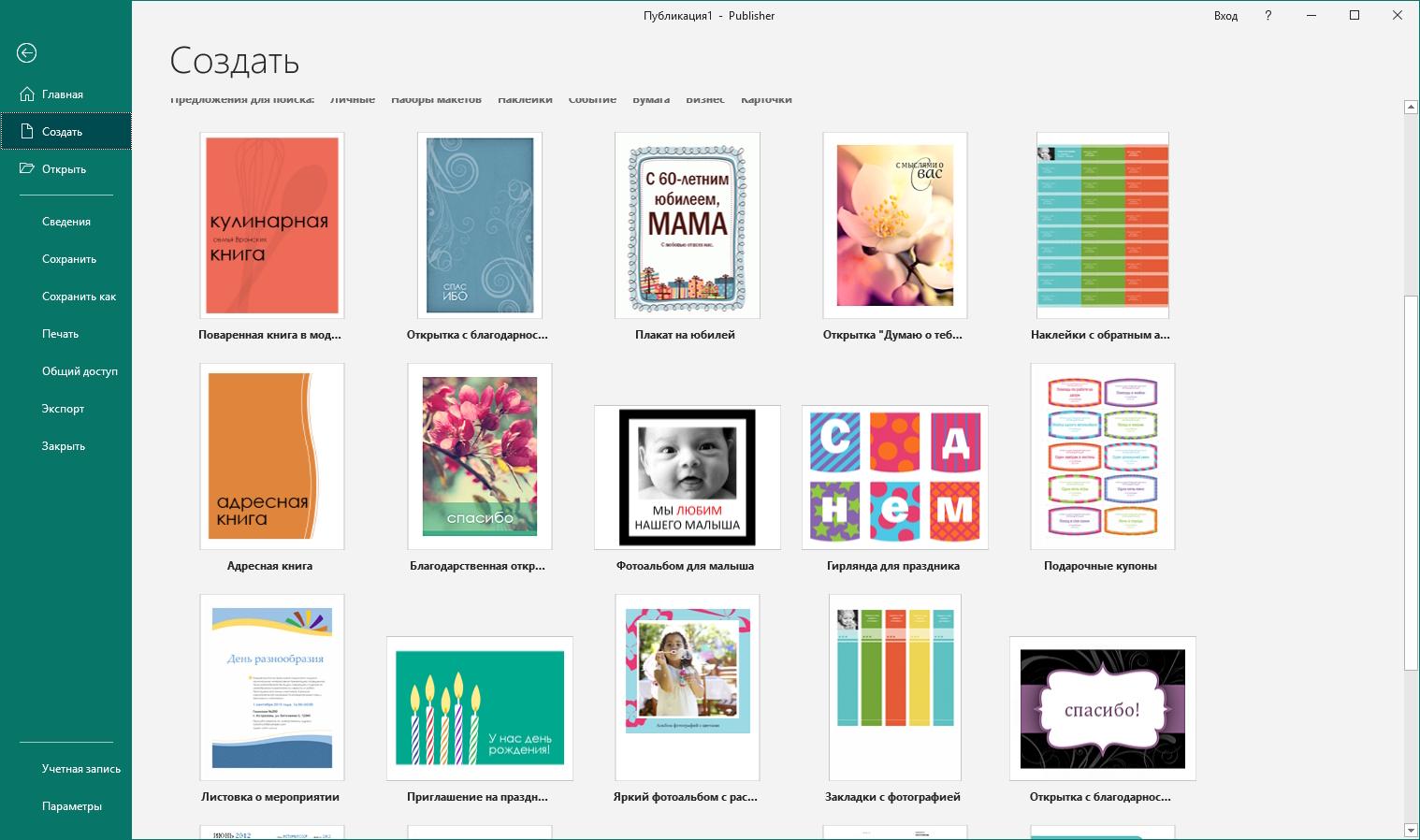This screenshot has width=1420, height=840.
Task: Open Параметры settings
Action: pos(71,806)
